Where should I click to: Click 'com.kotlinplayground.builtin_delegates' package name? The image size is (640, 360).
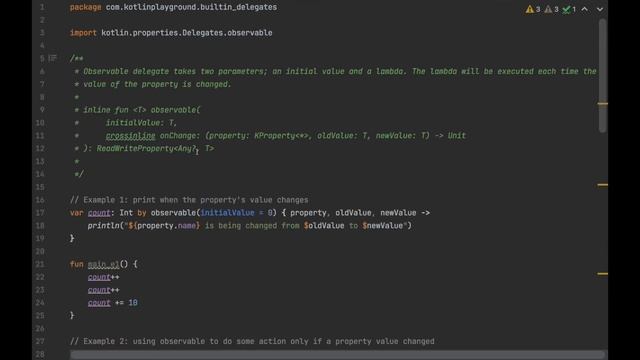[x=191, y=7]
